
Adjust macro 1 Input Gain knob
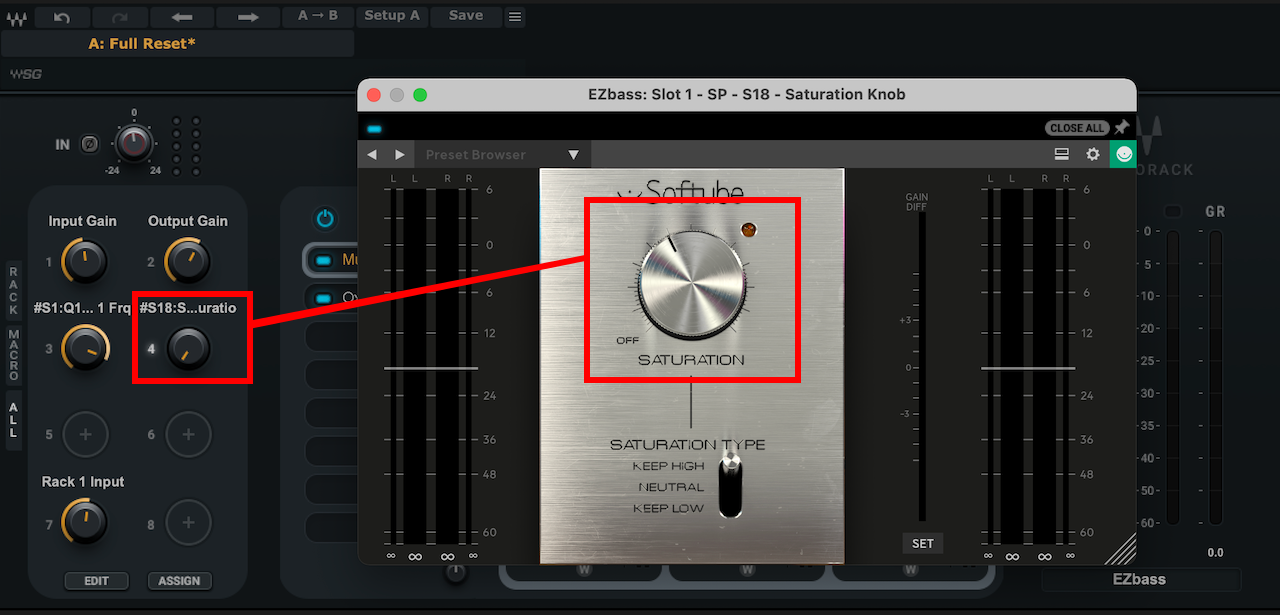pos(83,262)
